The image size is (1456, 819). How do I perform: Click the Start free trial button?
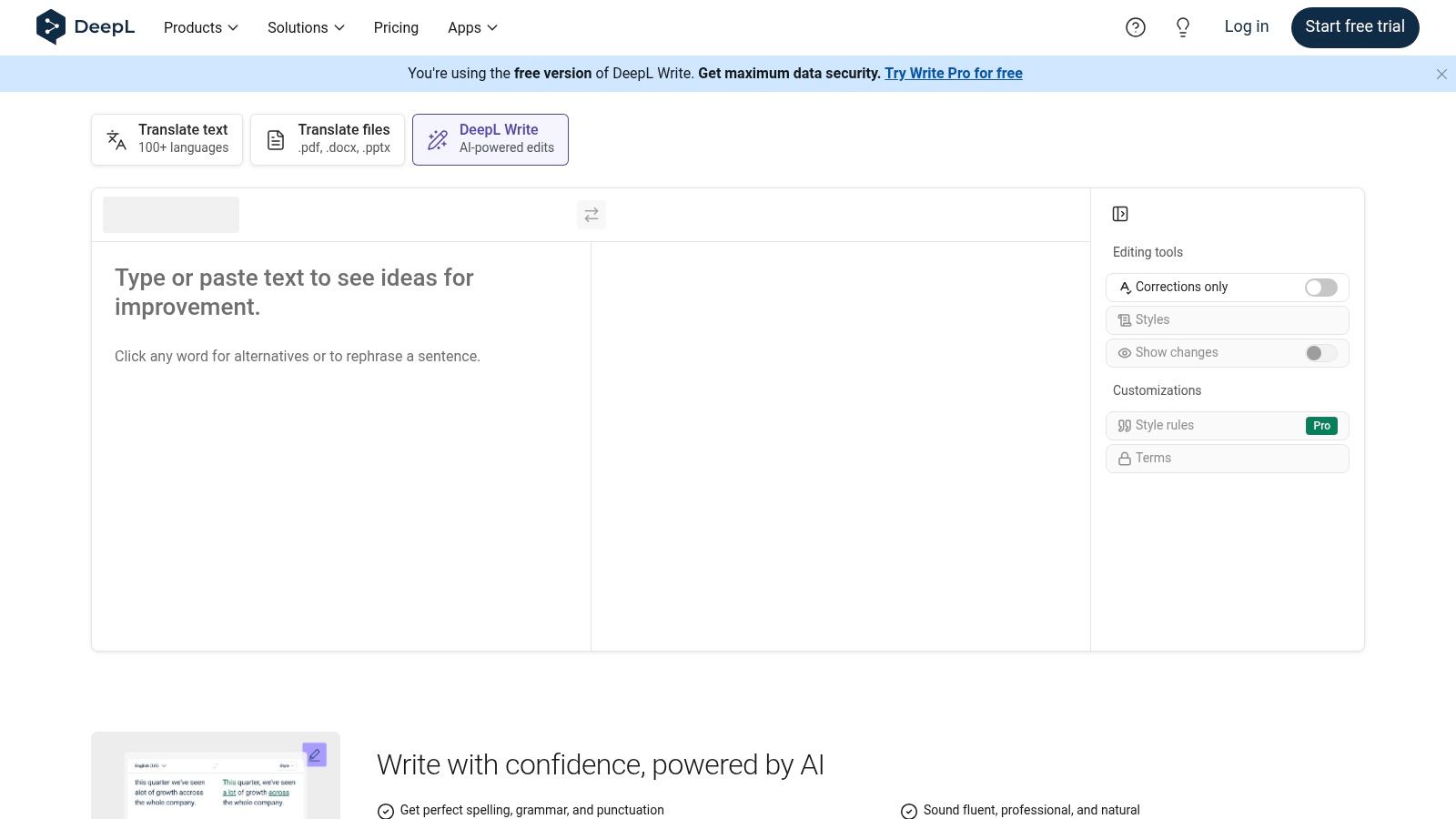[1355, 27]
